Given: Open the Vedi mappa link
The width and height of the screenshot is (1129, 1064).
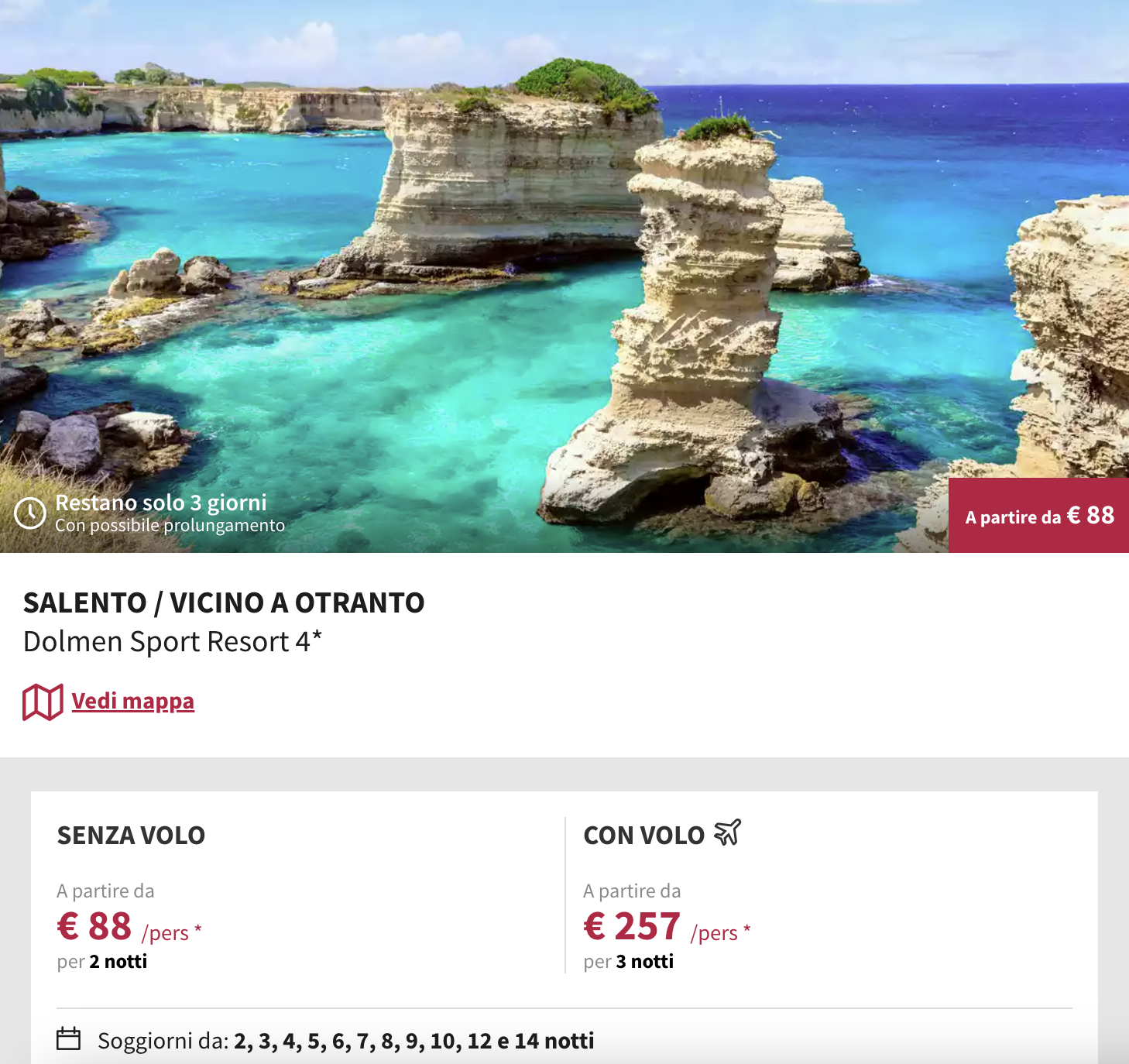Looking at the screenshot, I should [x=132, y=701].
